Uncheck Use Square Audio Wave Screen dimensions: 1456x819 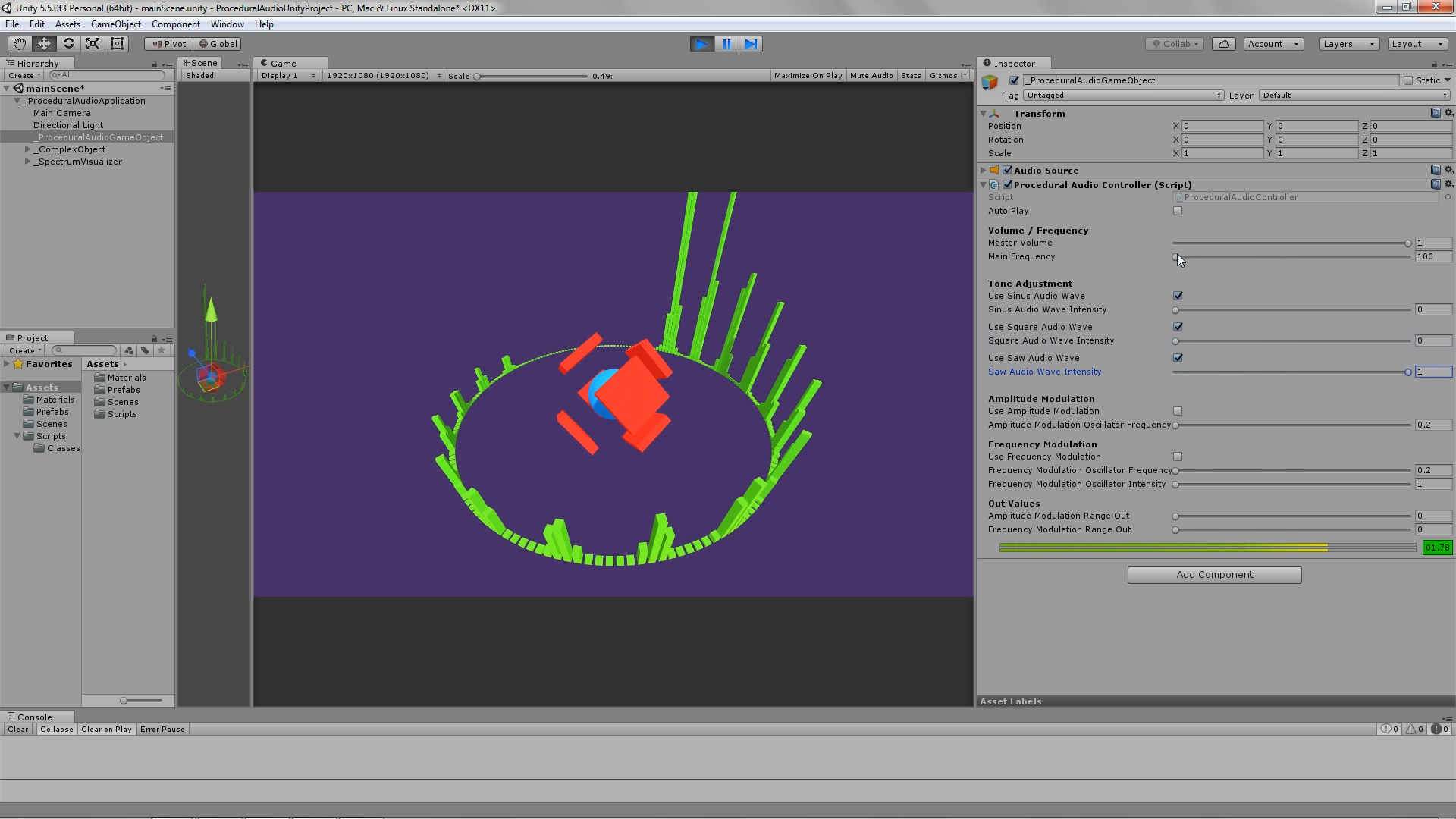point(1177,327)
